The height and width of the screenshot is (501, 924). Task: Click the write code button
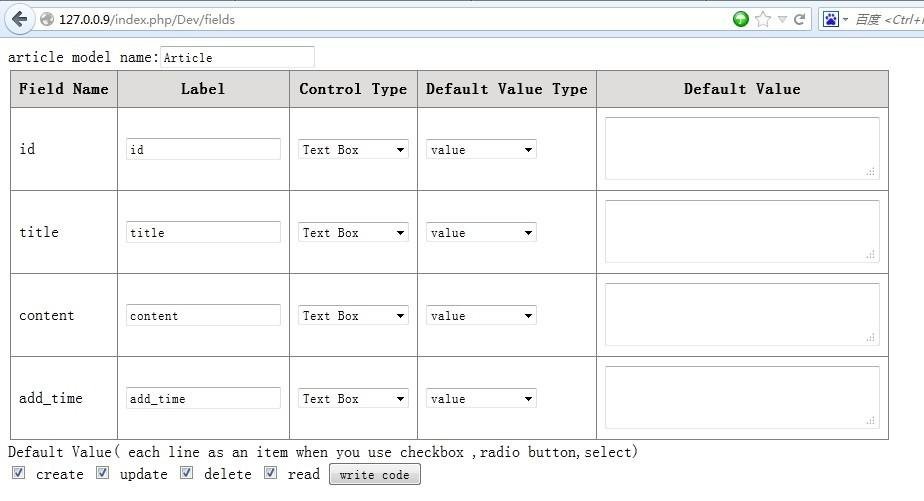coord(374,474)
